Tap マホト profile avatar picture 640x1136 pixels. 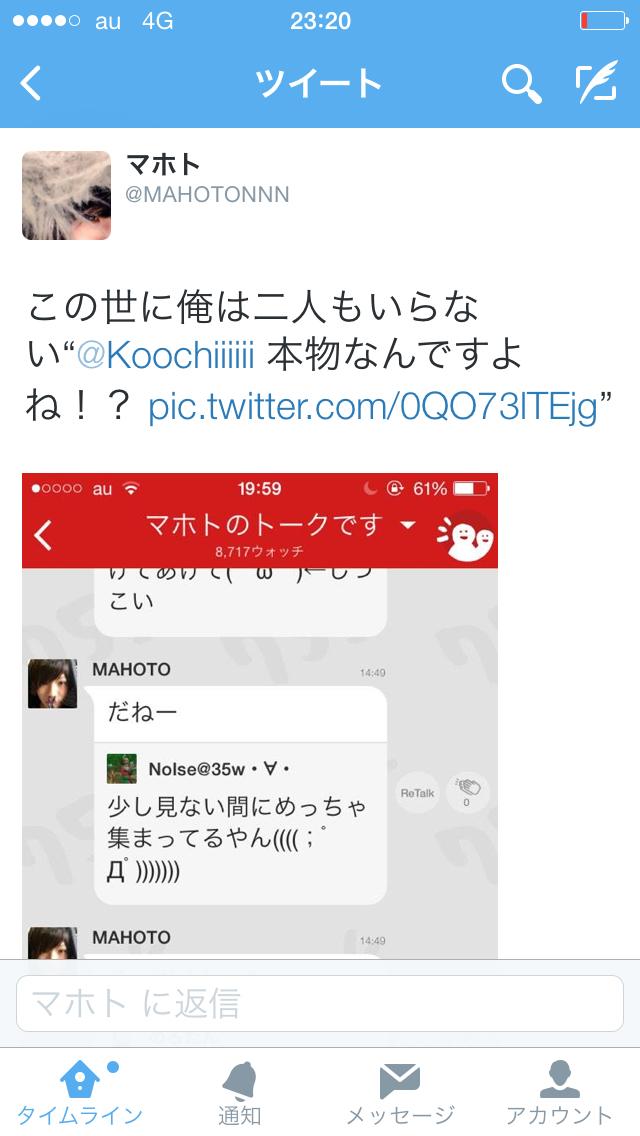tap(67, 196)
